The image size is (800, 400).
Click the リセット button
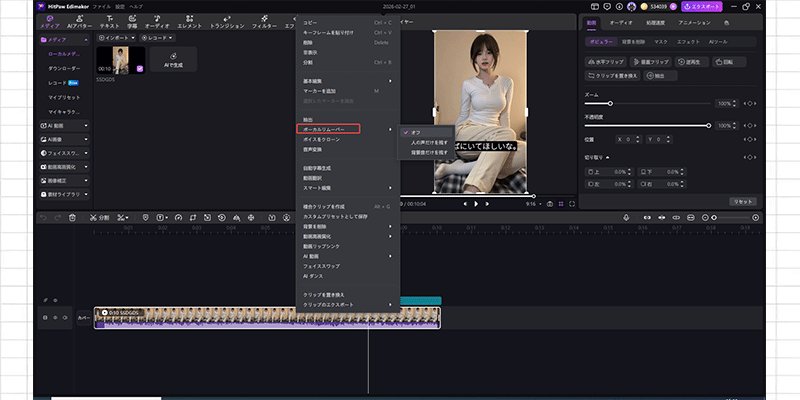point(742,202)
